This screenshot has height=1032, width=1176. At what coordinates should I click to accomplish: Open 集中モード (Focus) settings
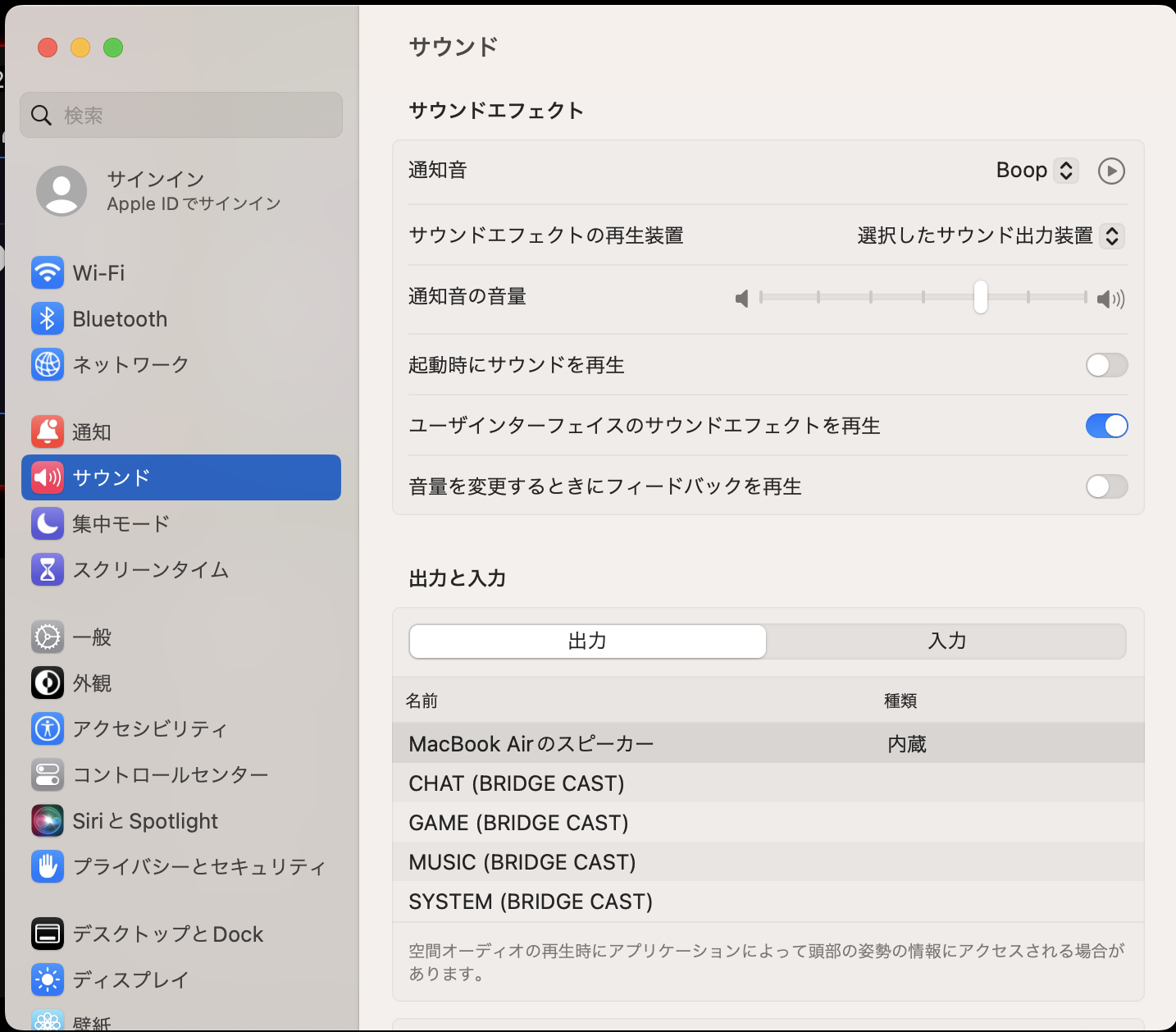click(121, 523)
